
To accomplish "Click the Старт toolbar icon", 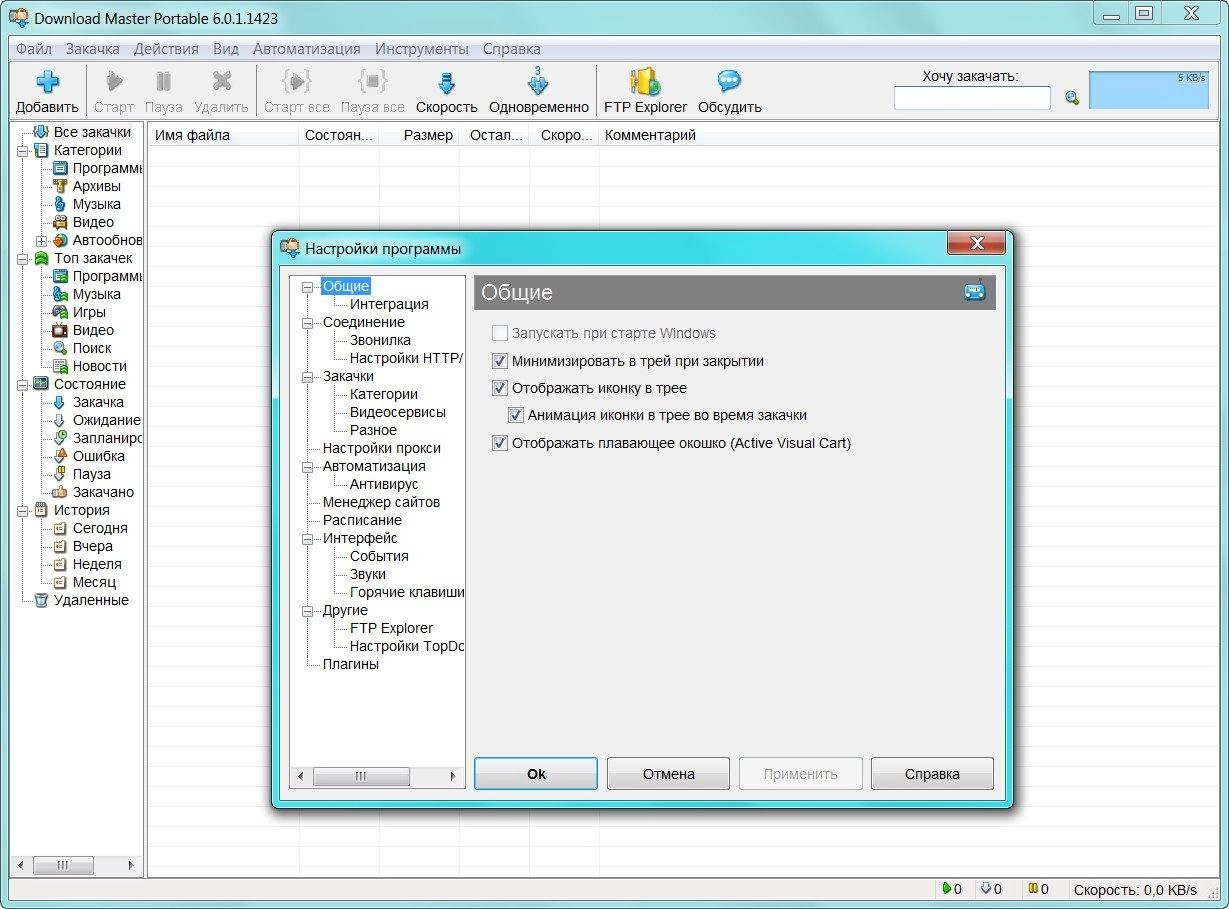I will click(114, 82).
